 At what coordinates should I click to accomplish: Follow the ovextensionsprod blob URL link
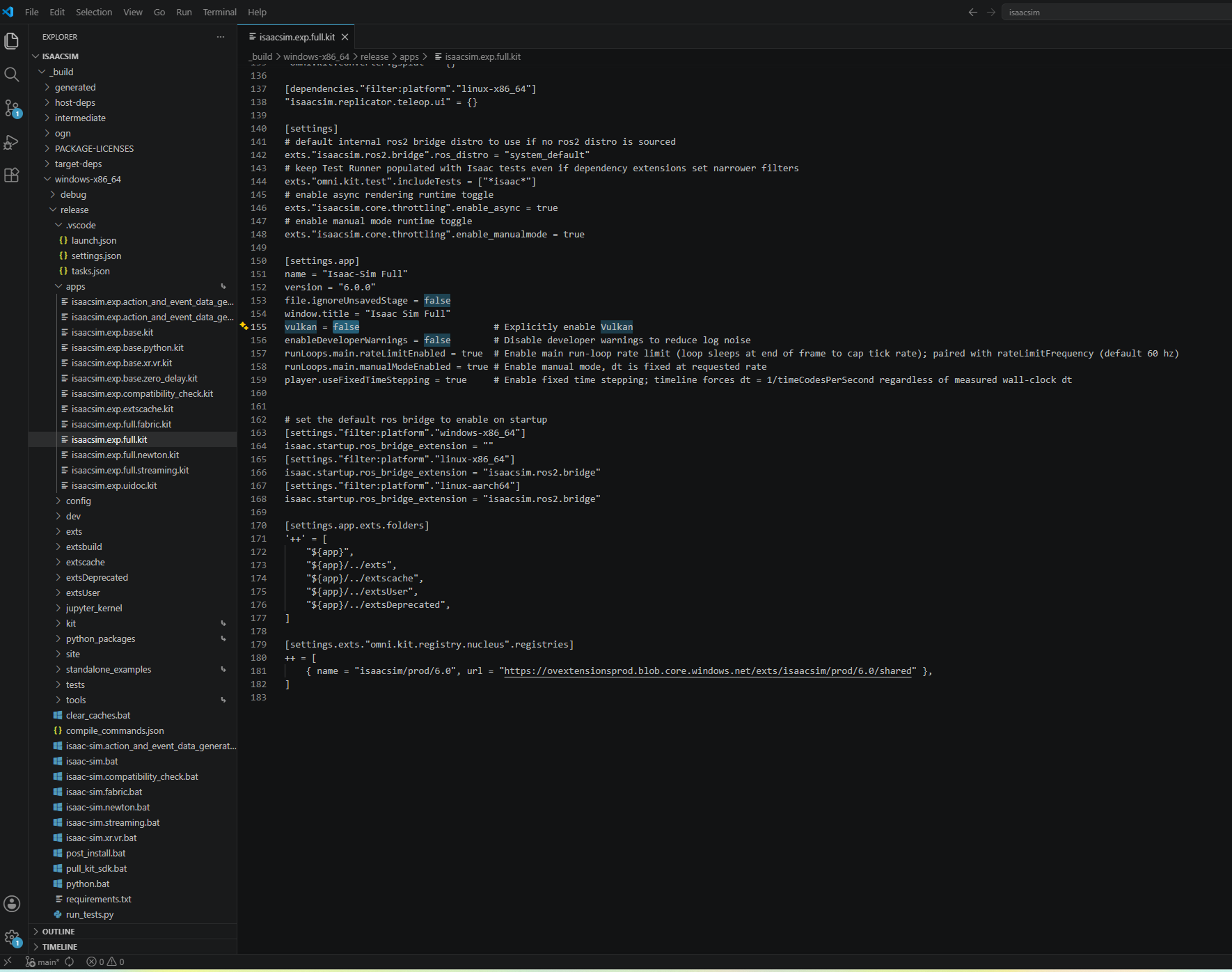click(x=707, y=671)
